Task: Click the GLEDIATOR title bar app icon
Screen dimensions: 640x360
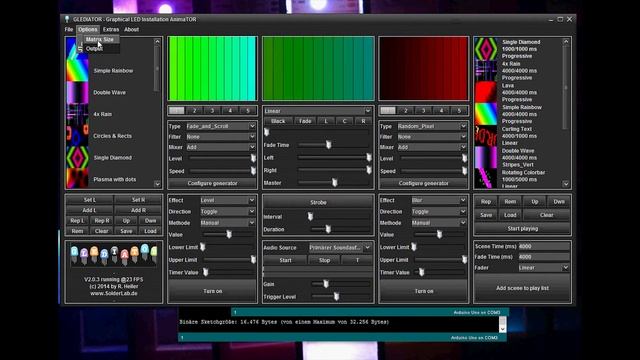Action: 67,19
